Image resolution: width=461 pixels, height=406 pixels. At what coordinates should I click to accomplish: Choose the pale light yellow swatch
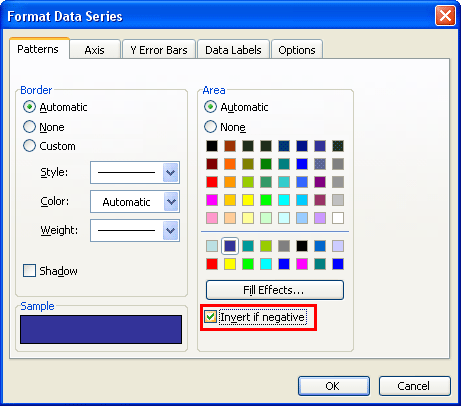[248, 218]
